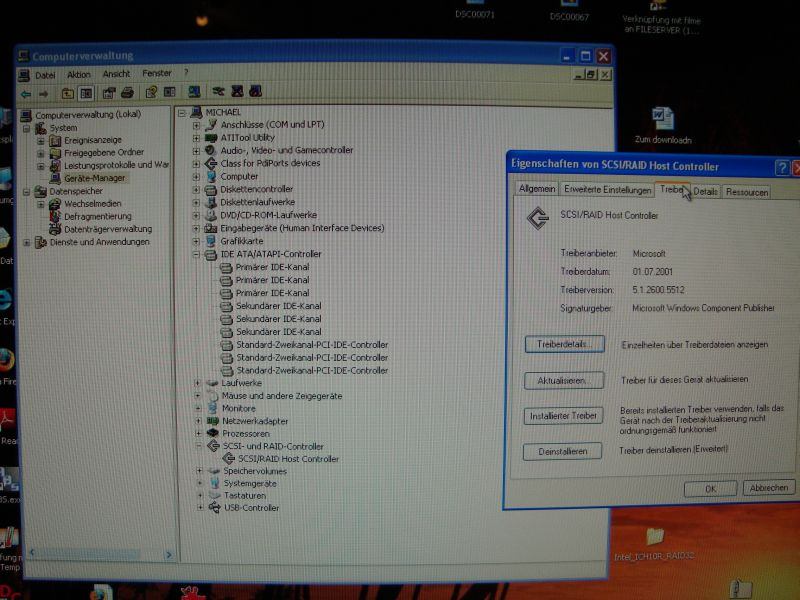Select Audio-, Video- und Gamecontroller icon
The image size is (800, 600).
(x=210, y=151)
